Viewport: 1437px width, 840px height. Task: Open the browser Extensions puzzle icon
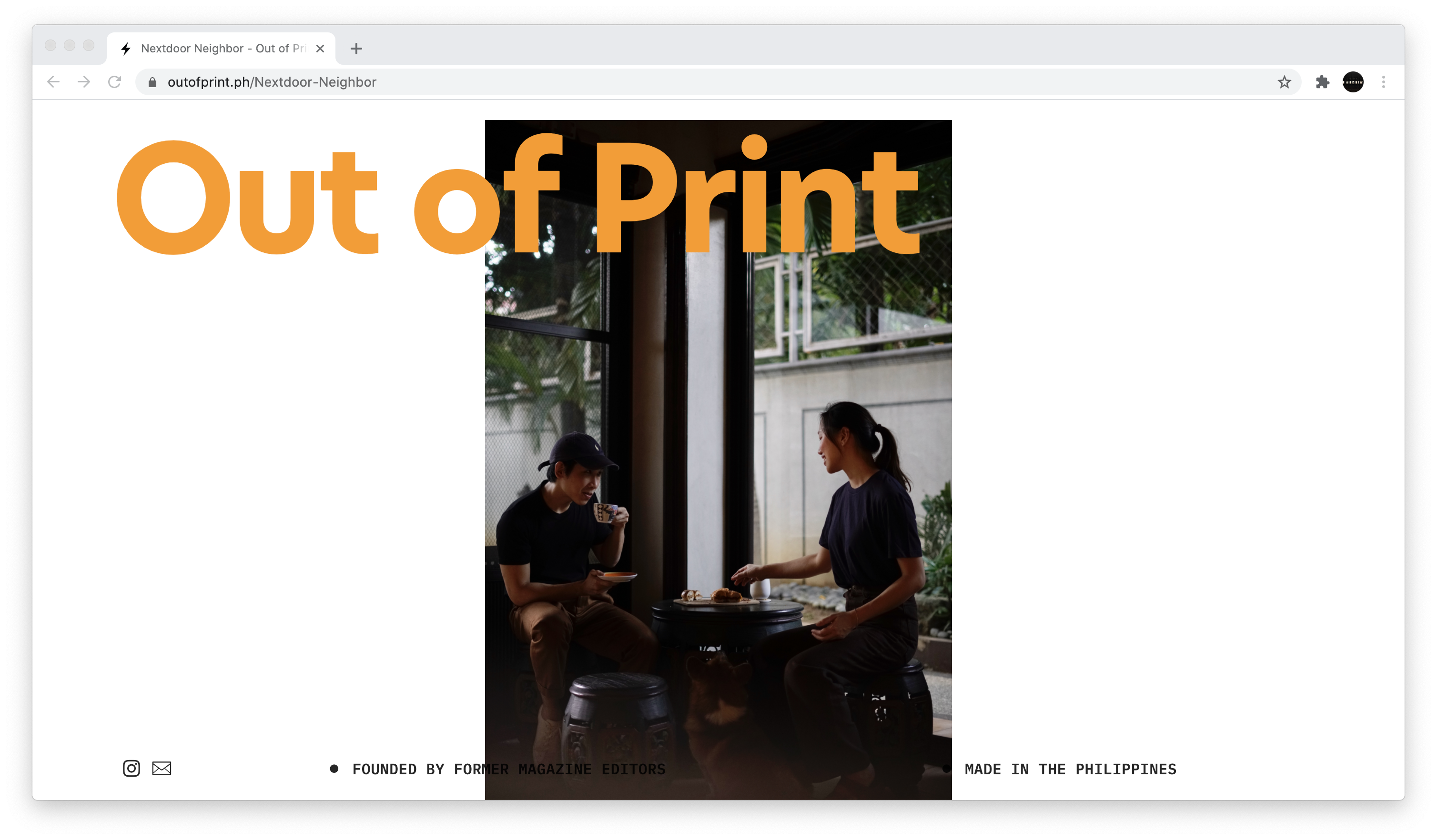pos(1322,82)
